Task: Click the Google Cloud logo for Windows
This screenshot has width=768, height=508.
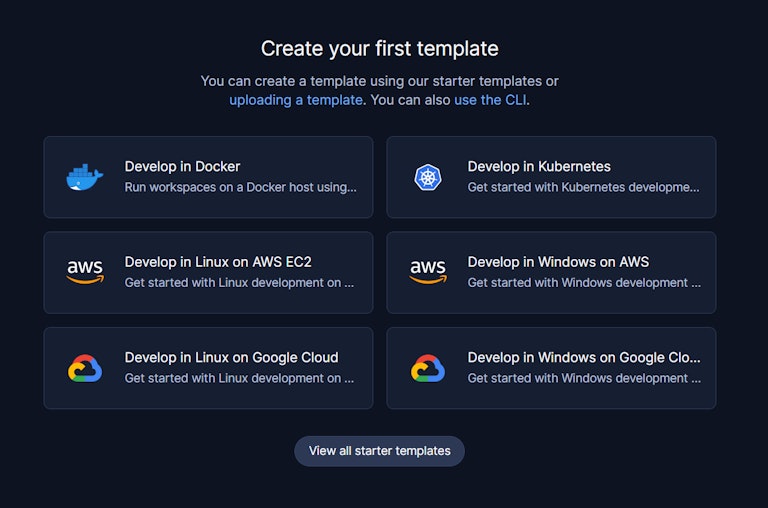Action: tap(428, 368)
